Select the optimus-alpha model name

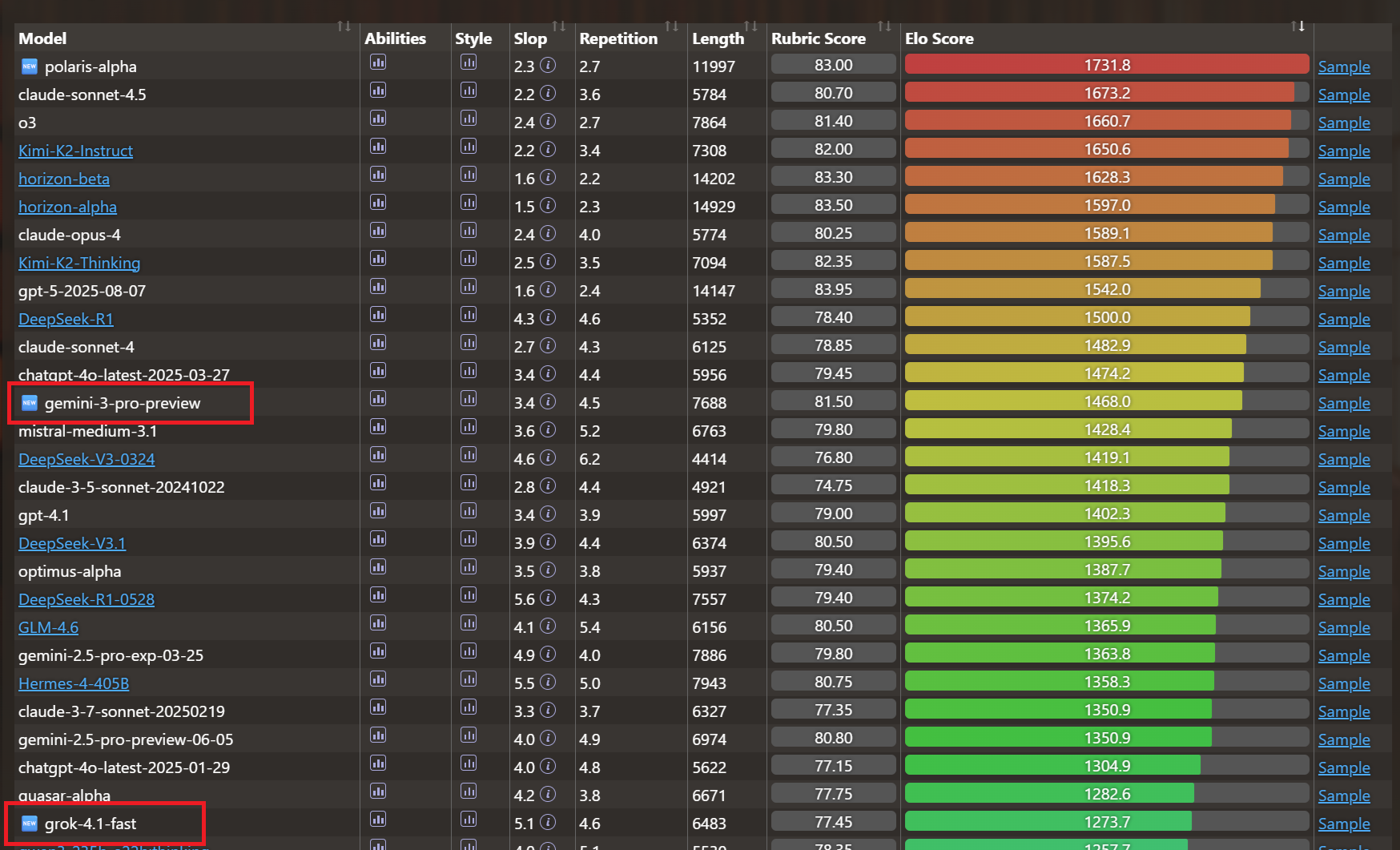(x=70, y=571)
